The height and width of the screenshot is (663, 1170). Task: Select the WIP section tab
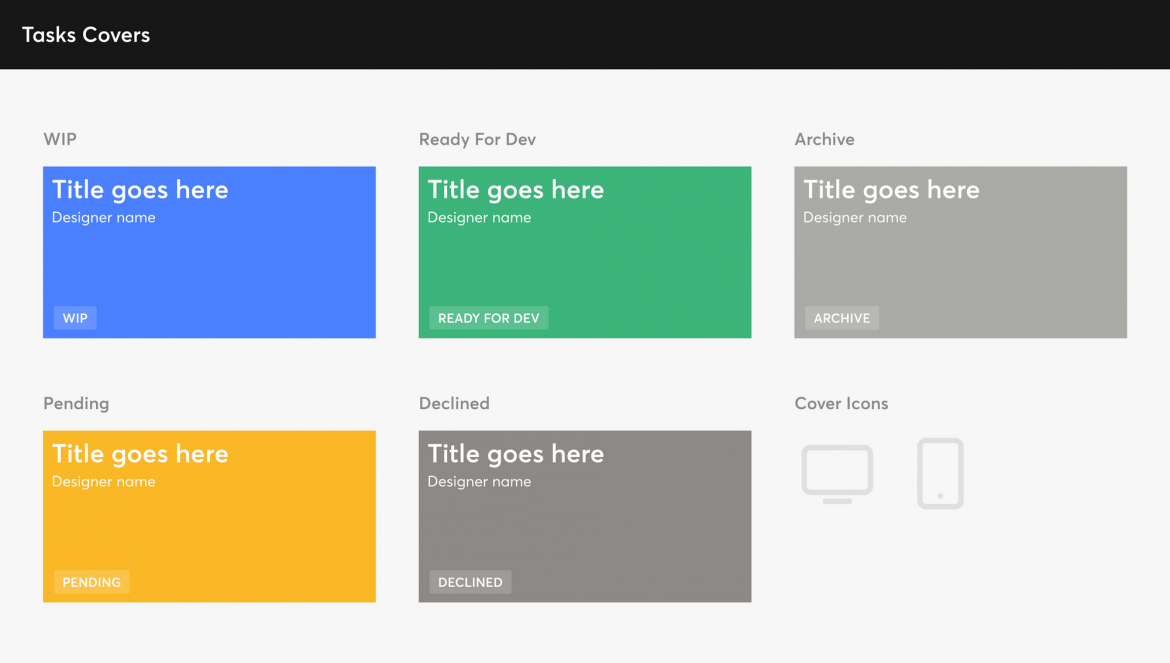[60, 139]
